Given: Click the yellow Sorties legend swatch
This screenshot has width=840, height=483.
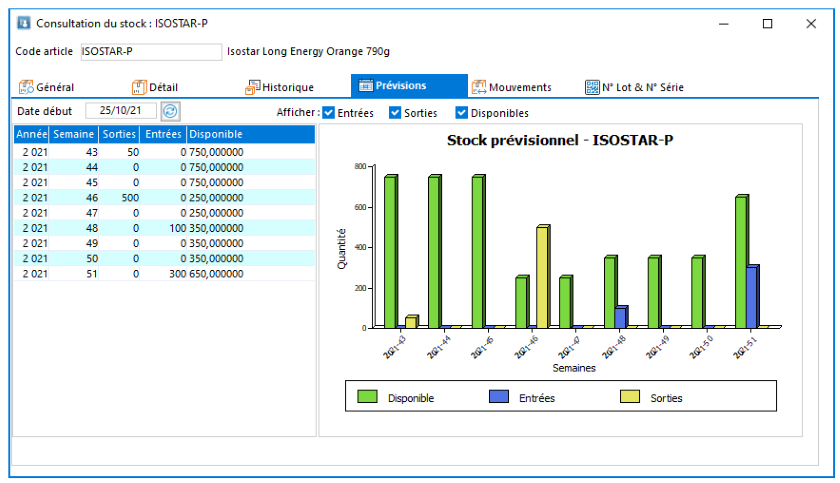Looking at the screenshot, I should (x=630, y=397).
